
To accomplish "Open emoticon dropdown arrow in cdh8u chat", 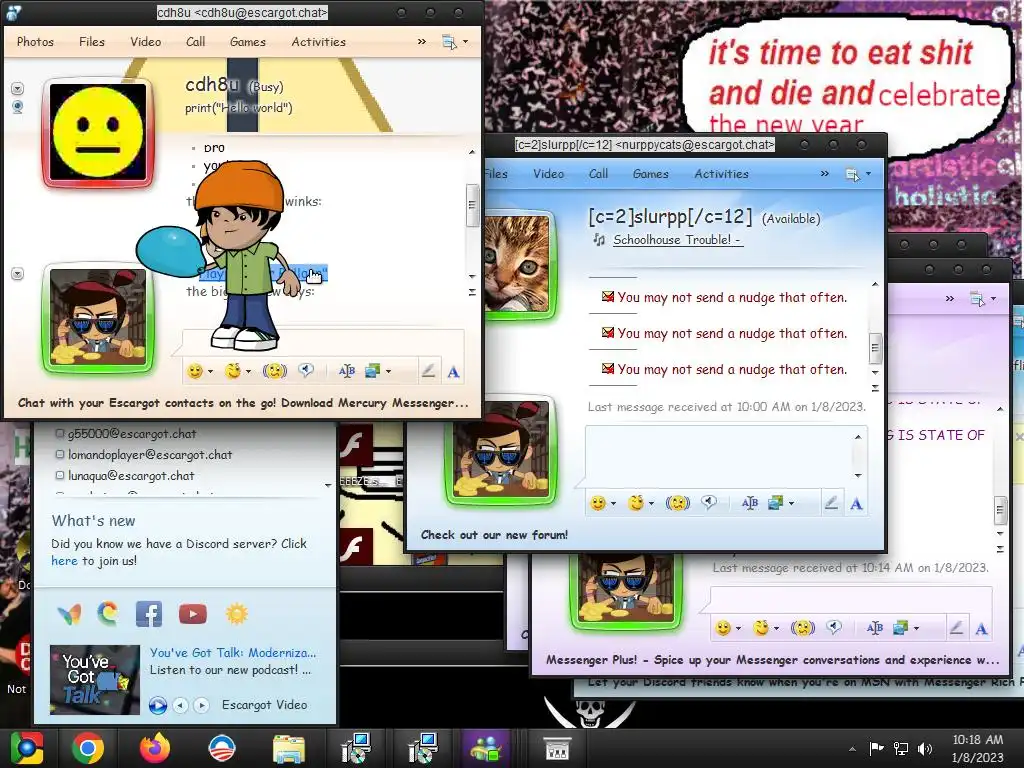I will [x=210, y=372].
